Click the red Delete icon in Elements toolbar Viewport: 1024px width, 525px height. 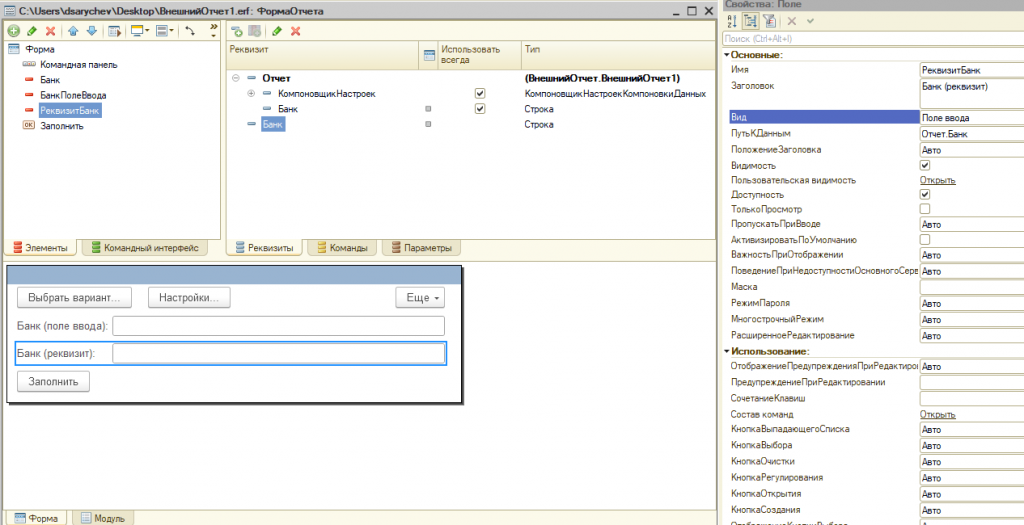click(50, 31)
